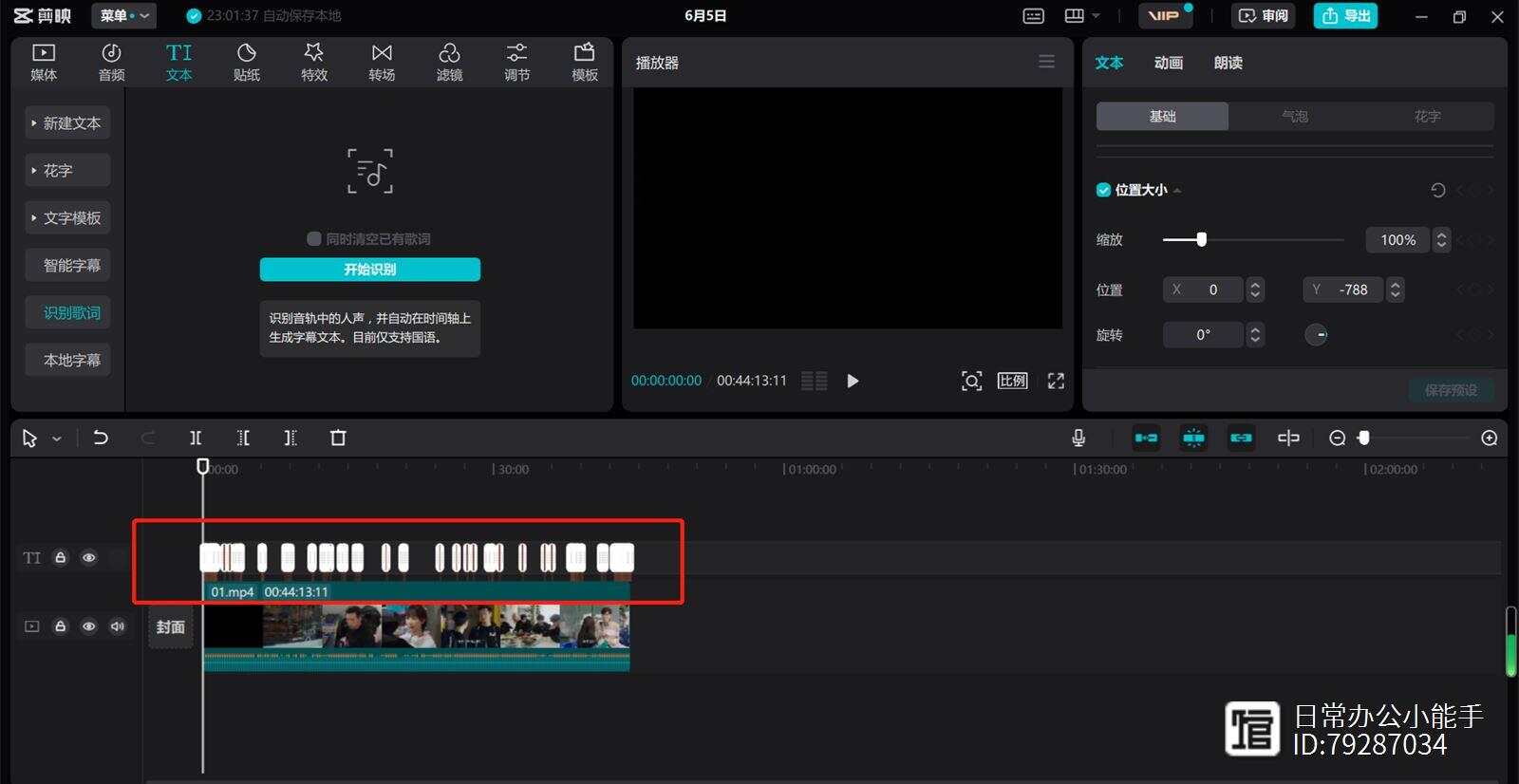
Task: Open the 调节 adjustment tab
Action: point(516,62)
